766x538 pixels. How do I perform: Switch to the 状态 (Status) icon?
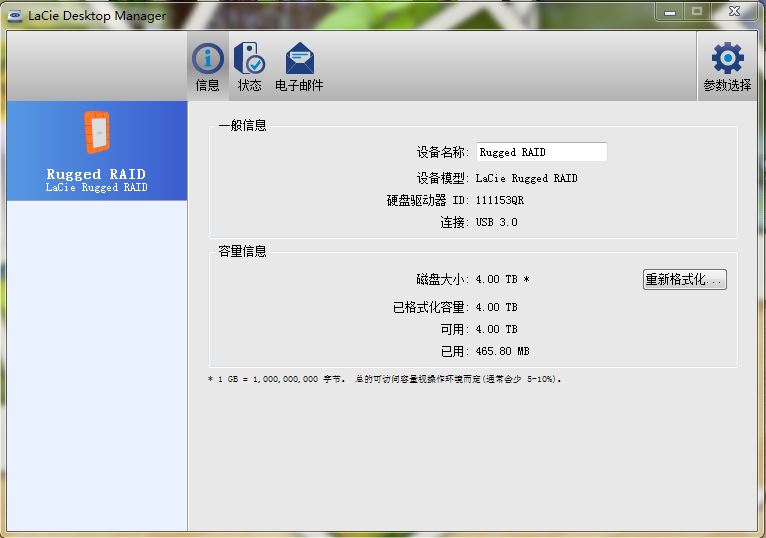pyautogui.click(x=249, y=60)
